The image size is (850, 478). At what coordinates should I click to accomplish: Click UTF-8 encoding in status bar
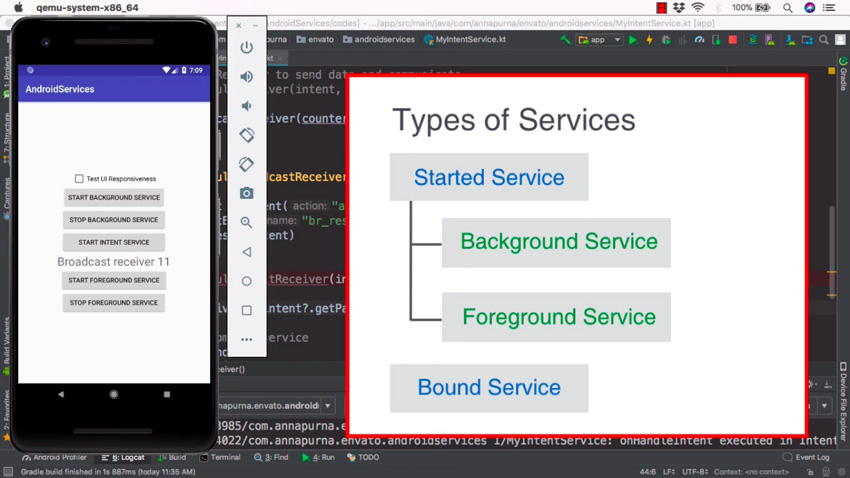[695, 471]
